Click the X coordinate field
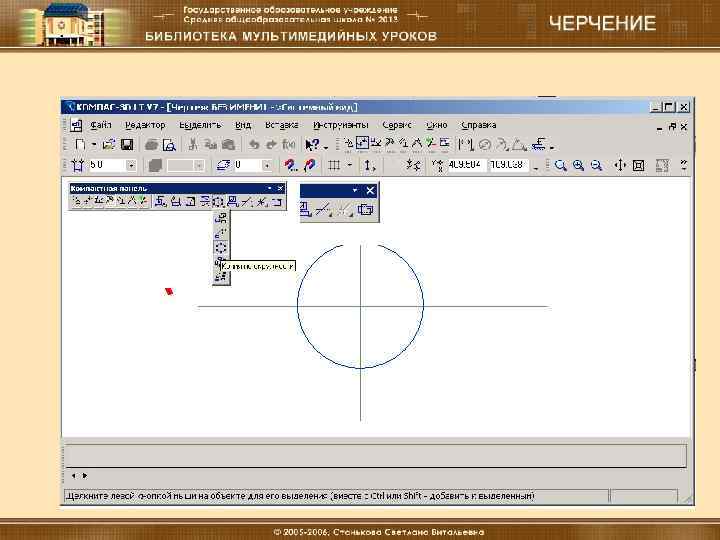Image resolution: width=720 pixels, height=540 pixels. (x=466, y=165)
